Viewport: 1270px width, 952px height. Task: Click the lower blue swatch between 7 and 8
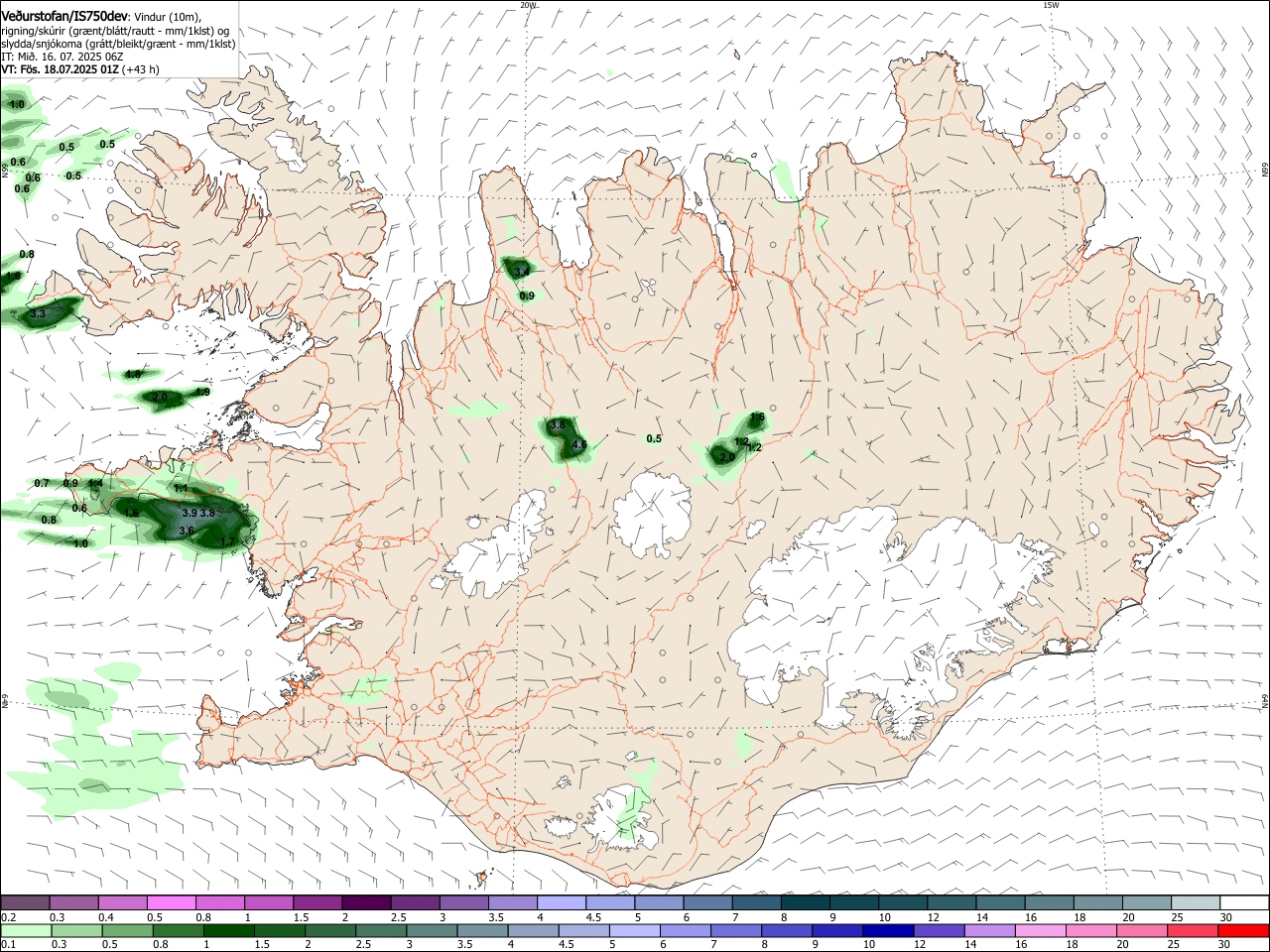coord(736,930)
